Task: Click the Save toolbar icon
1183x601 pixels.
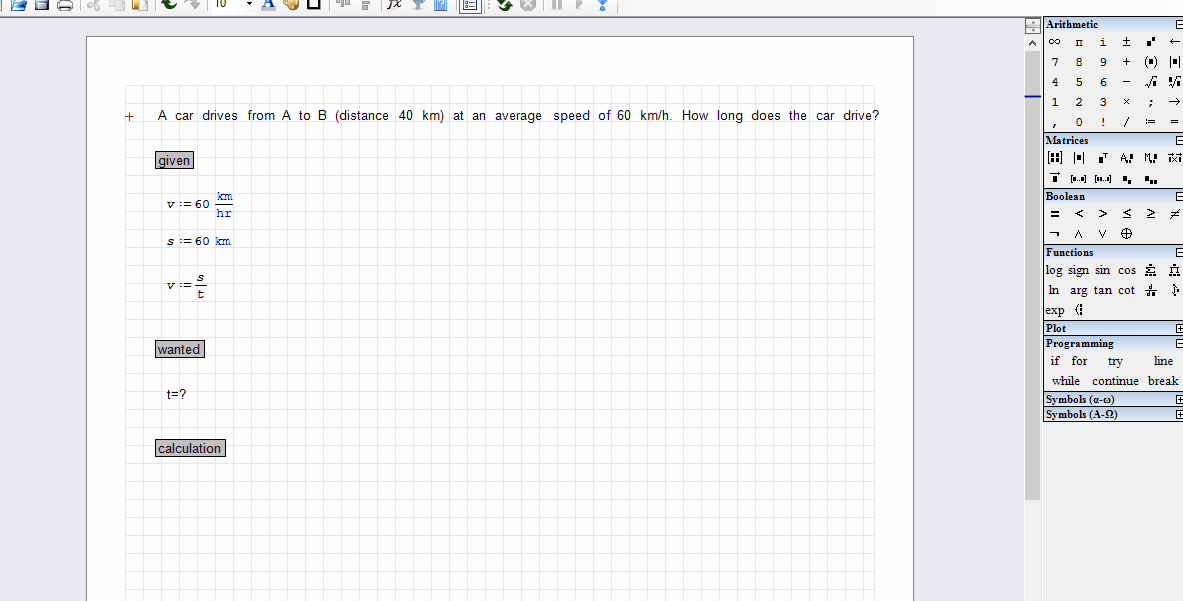Action: point(40,6)
